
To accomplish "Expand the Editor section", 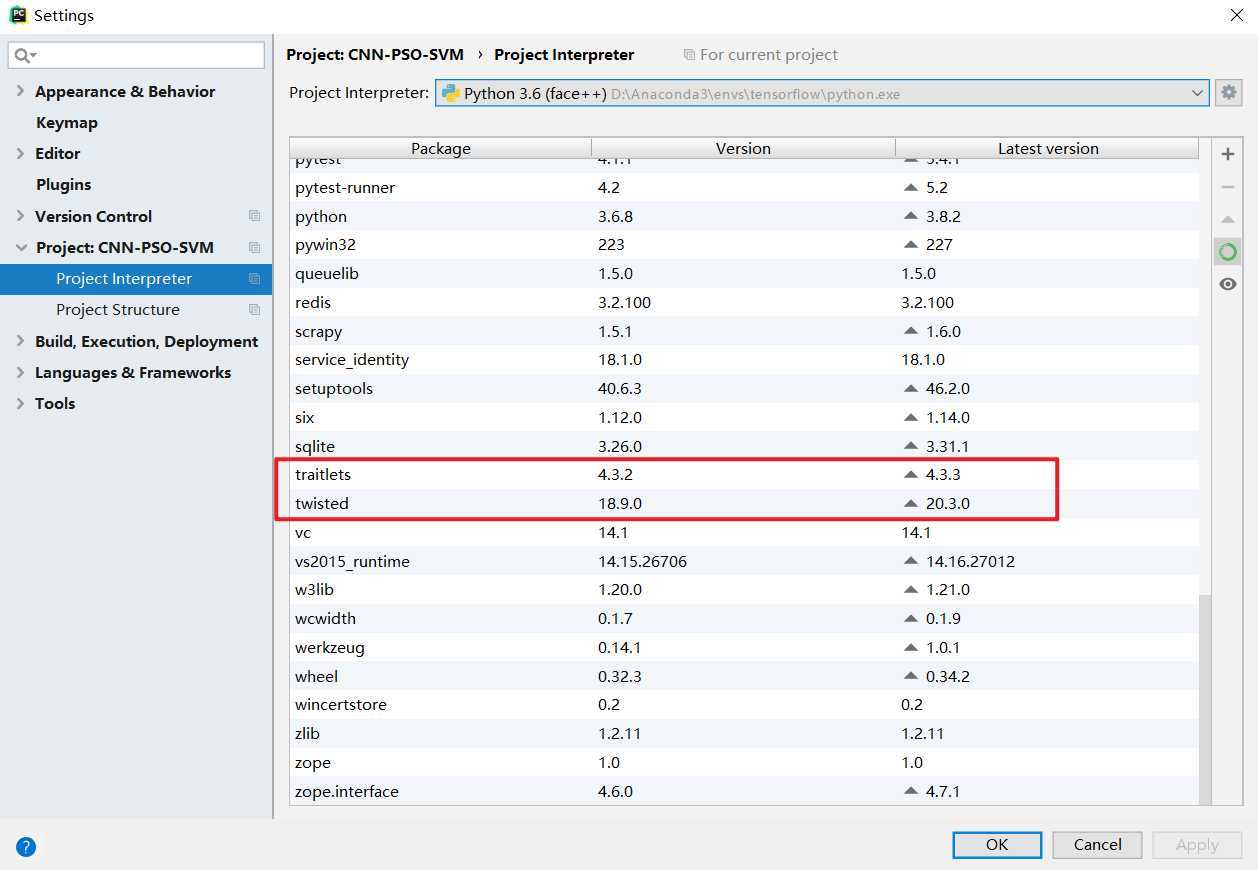I will click(20, 153).
